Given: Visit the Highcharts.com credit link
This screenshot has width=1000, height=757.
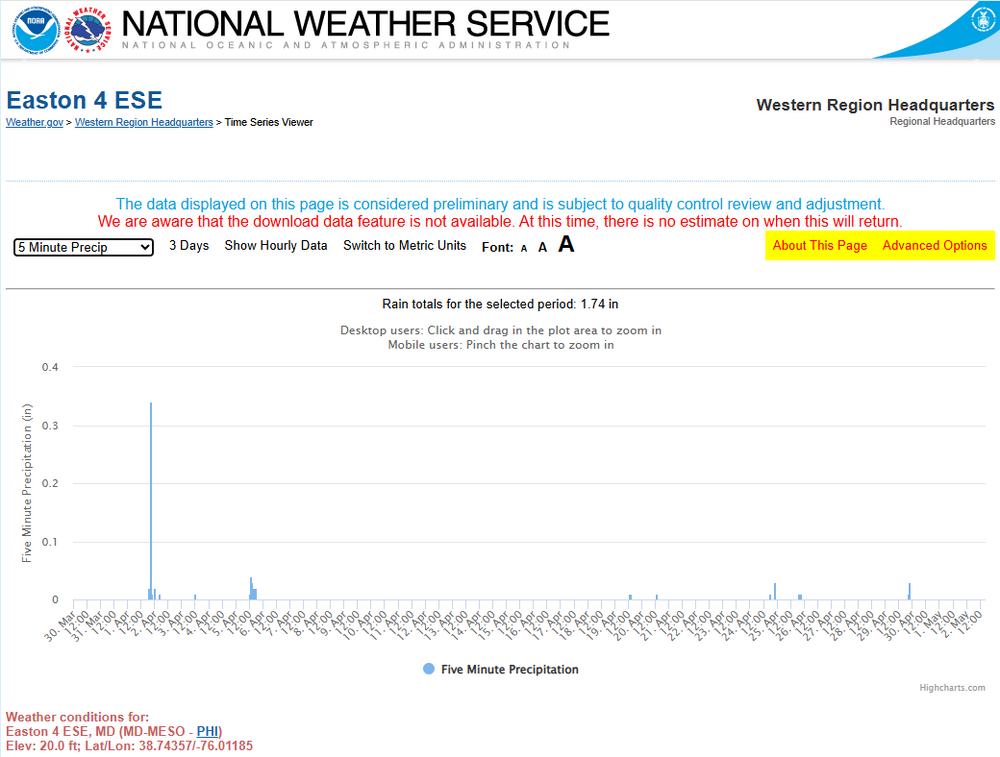Looking at the screenshot, I should 952,687.
